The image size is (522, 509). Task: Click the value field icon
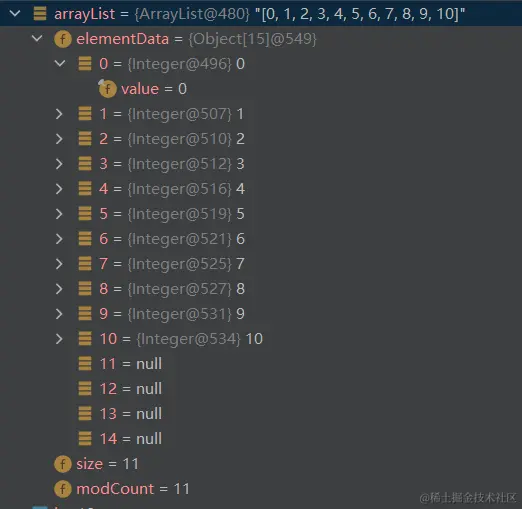point(107,89)
